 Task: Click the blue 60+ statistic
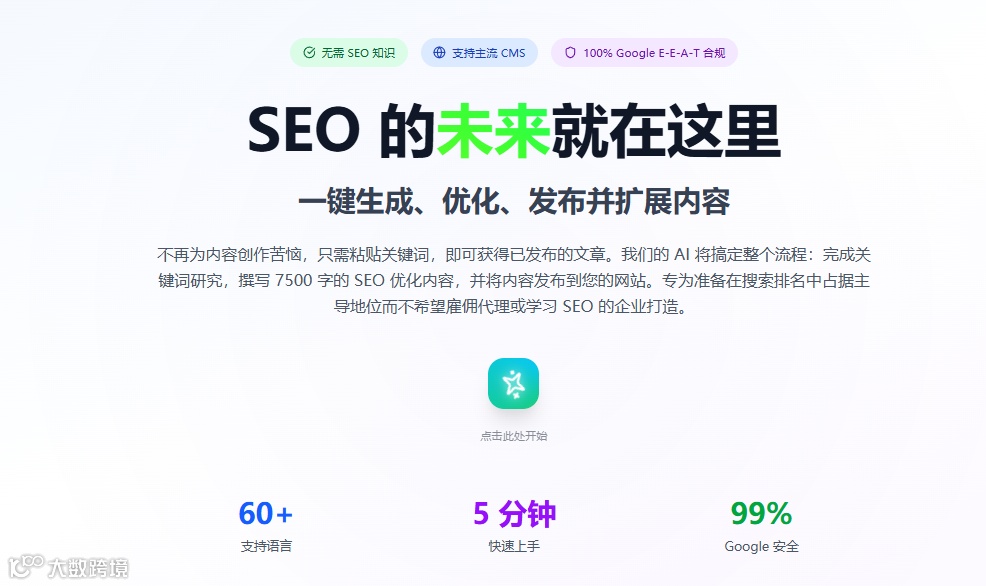pos(266,514)
